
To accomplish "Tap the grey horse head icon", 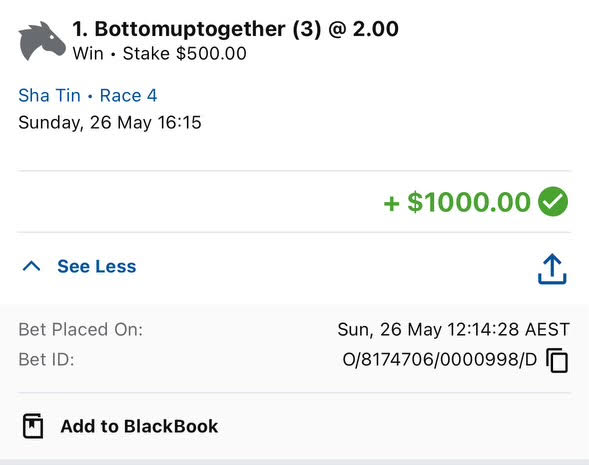I will coord(42,41).
